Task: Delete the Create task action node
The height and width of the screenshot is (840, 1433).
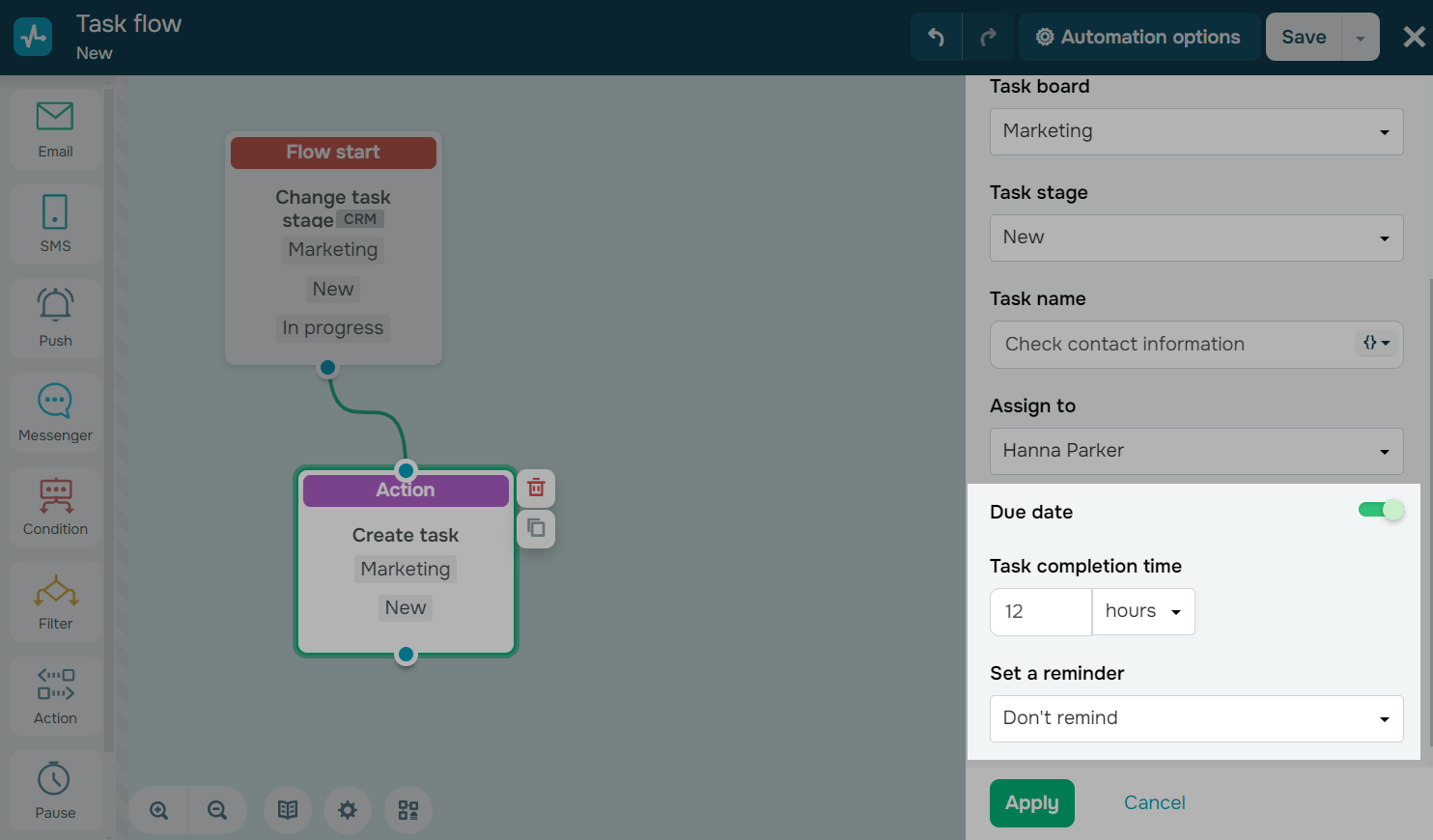Action: (x=536, y=489)
